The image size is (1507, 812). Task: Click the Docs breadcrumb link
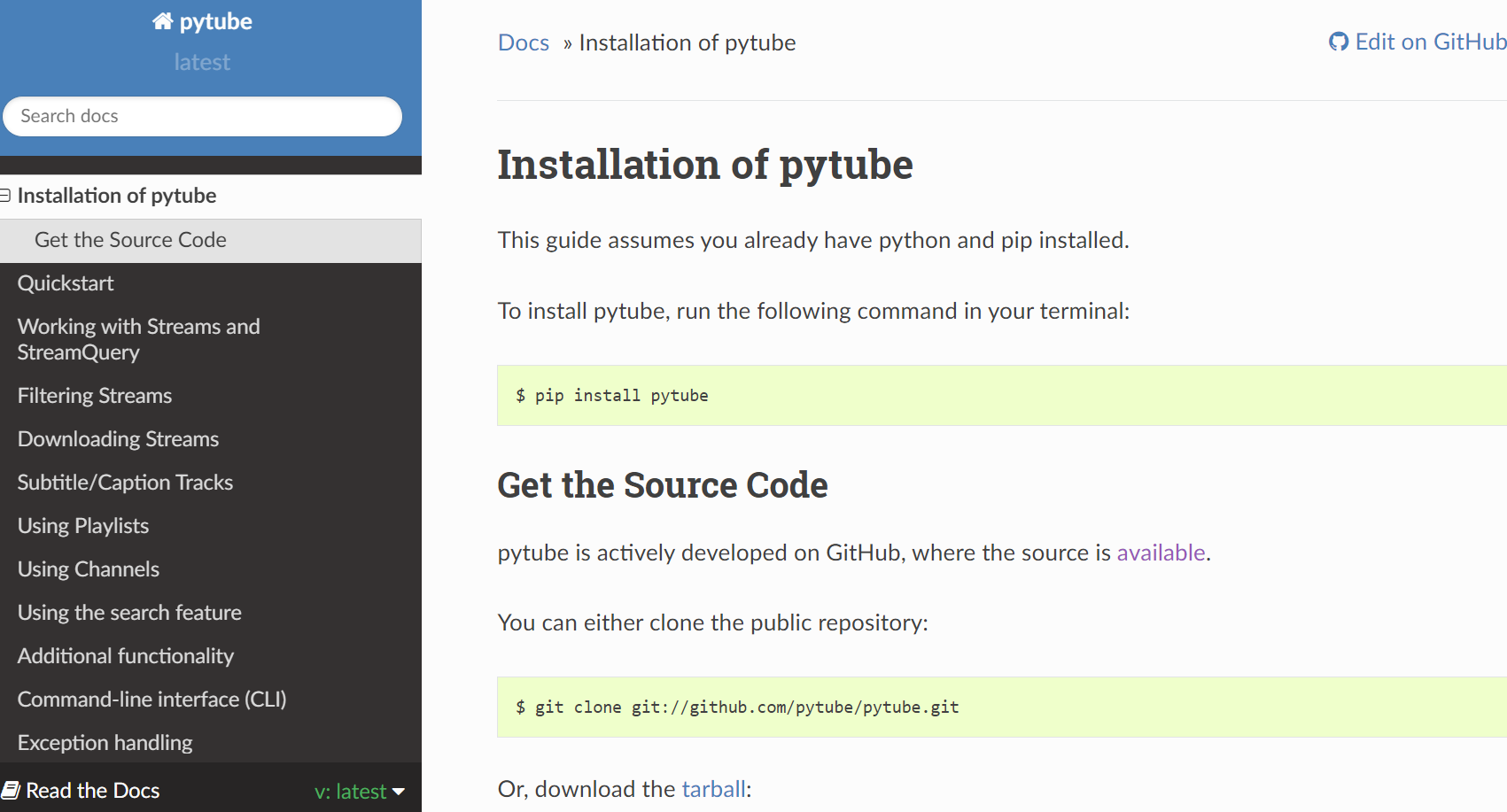pos(524,43)
